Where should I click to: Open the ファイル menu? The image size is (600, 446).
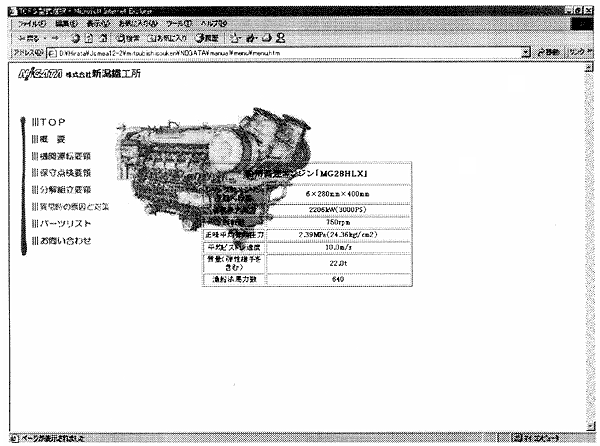point(32,24)
